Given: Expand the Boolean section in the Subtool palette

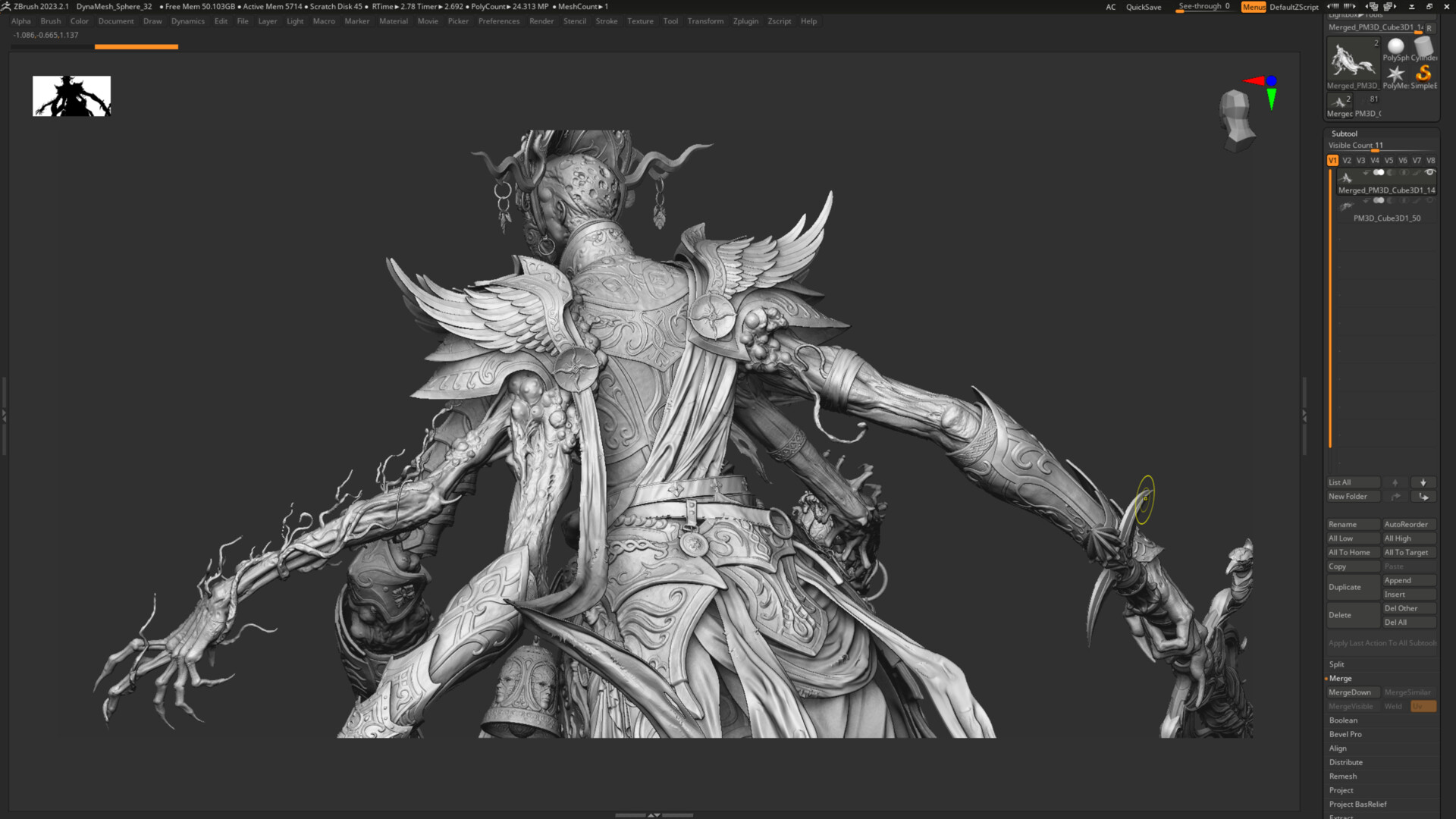Looking at the screenshot, I should [1343, 720].
